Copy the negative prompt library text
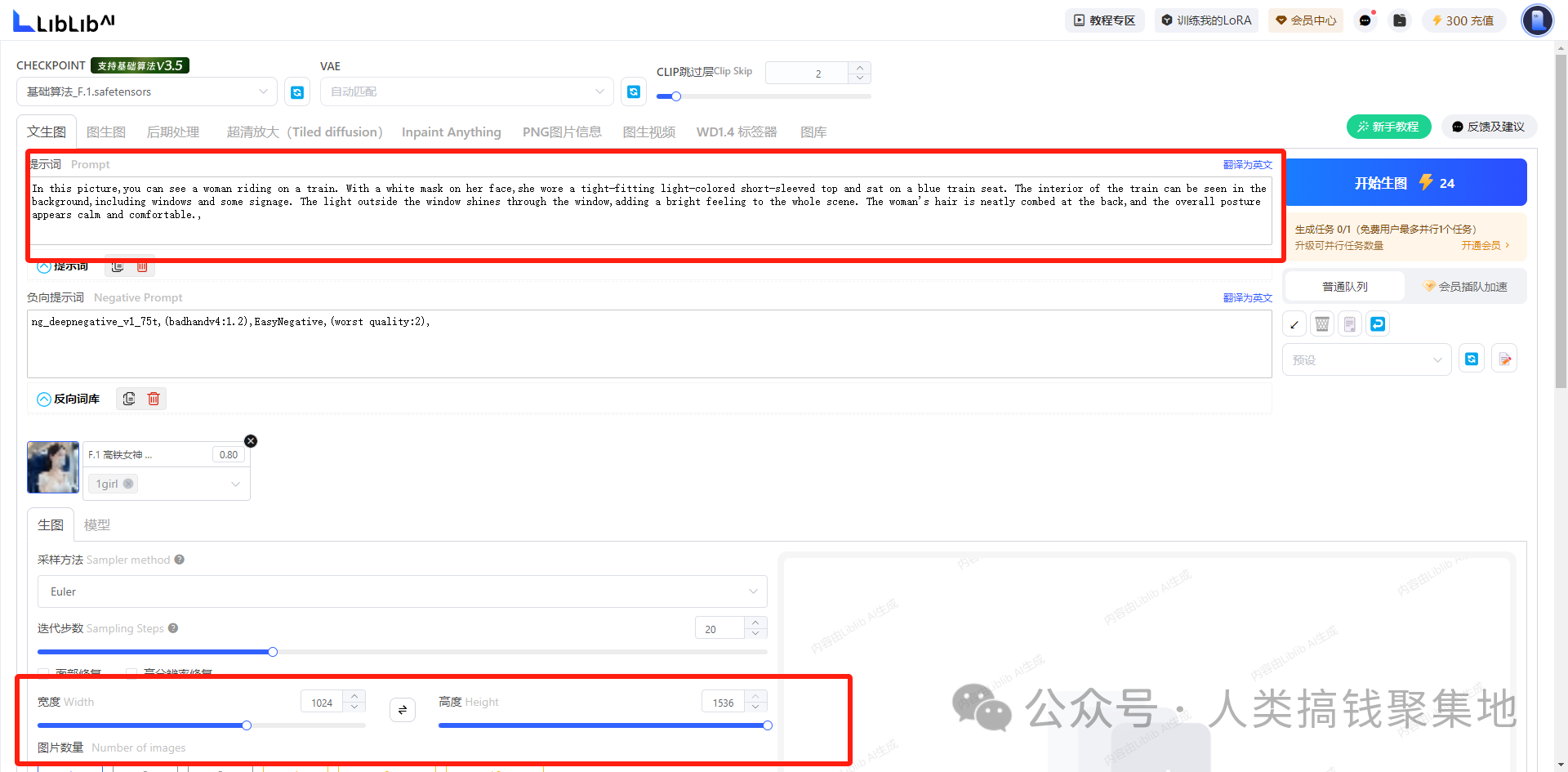This screenshot has width=1568, height=772. pyautogui.click(x=129, y=399)
